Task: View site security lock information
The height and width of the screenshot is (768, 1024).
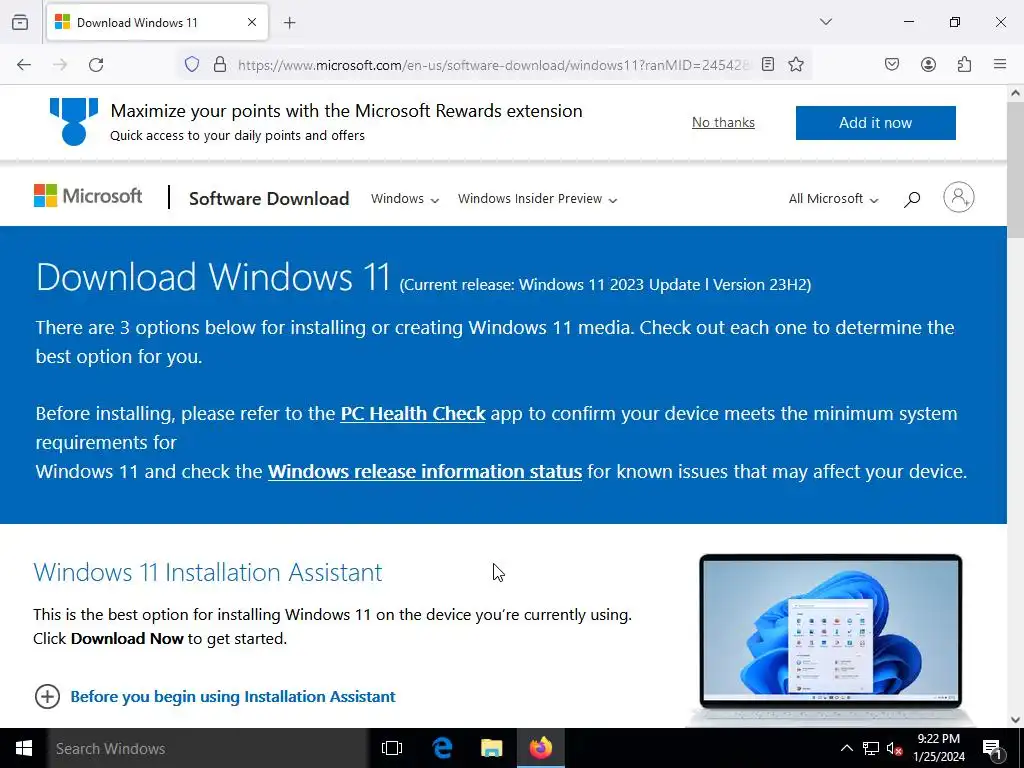Action: pos(220,65)
